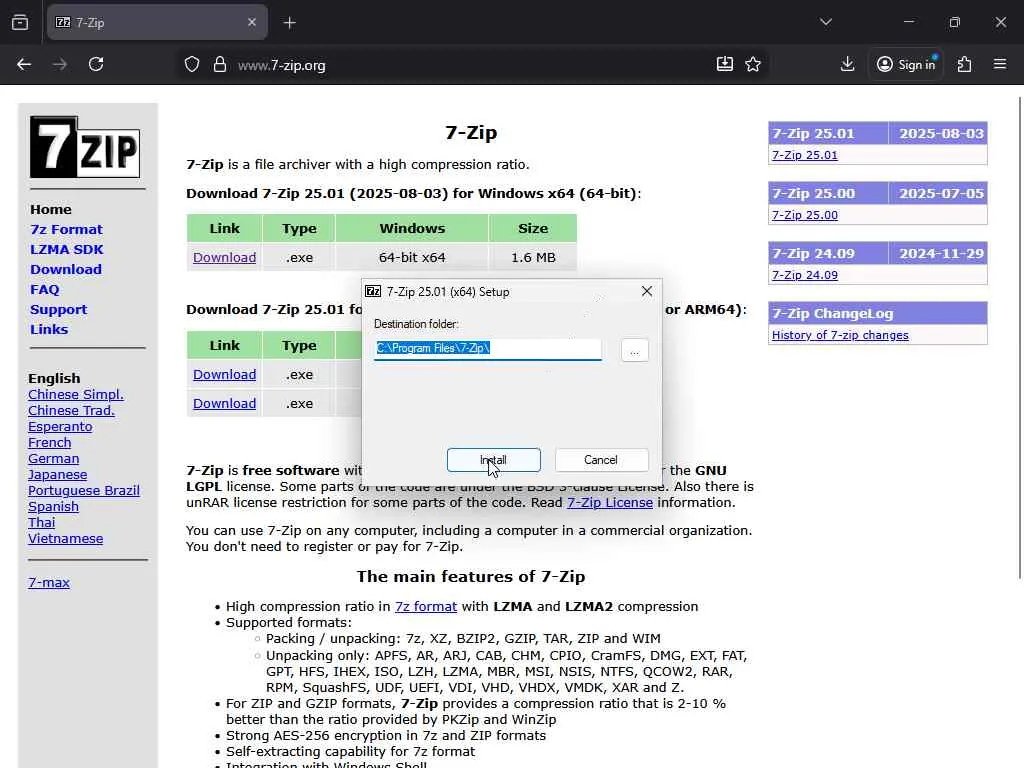Viewport: 1024px width, 768px height.
Task: Open the browser extensions puzzle icon
Action: [964, 64]
